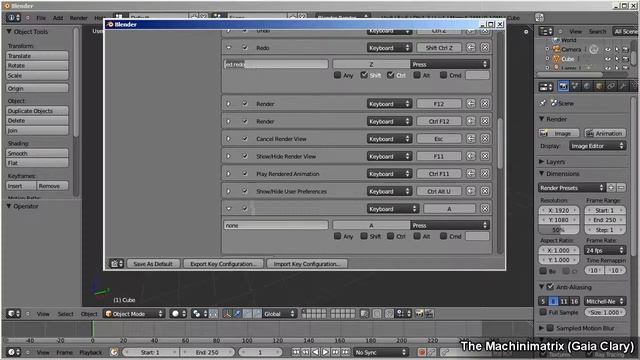640x360 pixels.
Task: Remove the Redo keymap entry
Action: pos(484,48)
